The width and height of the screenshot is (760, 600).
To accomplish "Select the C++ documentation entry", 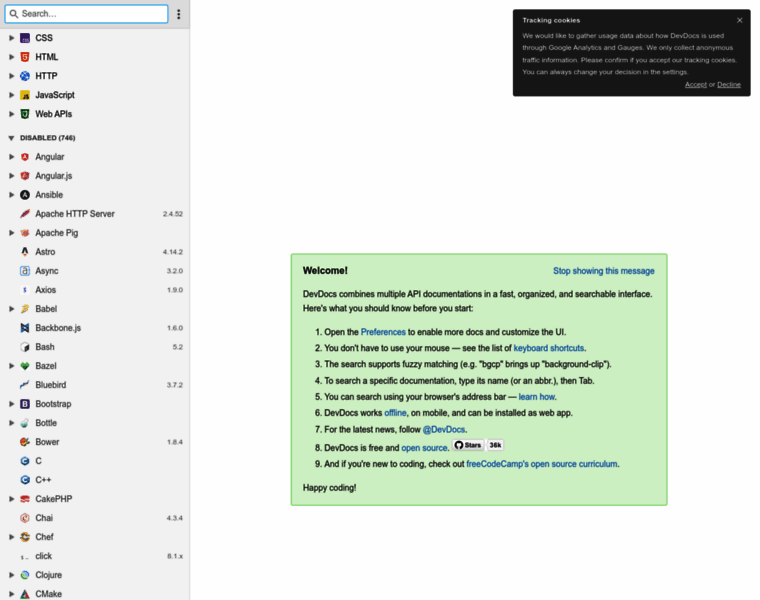I will click(95, 480).
